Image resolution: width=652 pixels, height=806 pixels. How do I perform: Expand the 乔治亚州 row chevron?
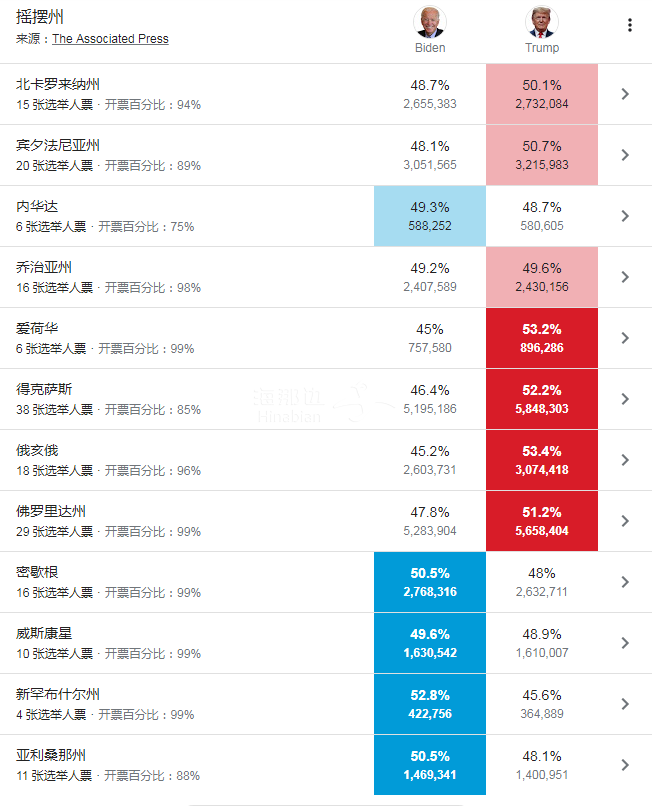coord(625,277)
